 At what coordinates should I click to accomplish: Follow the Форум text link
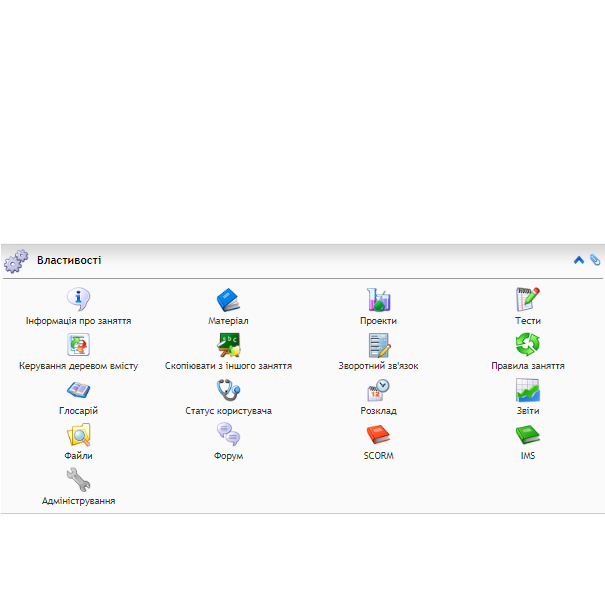[228, 456]
